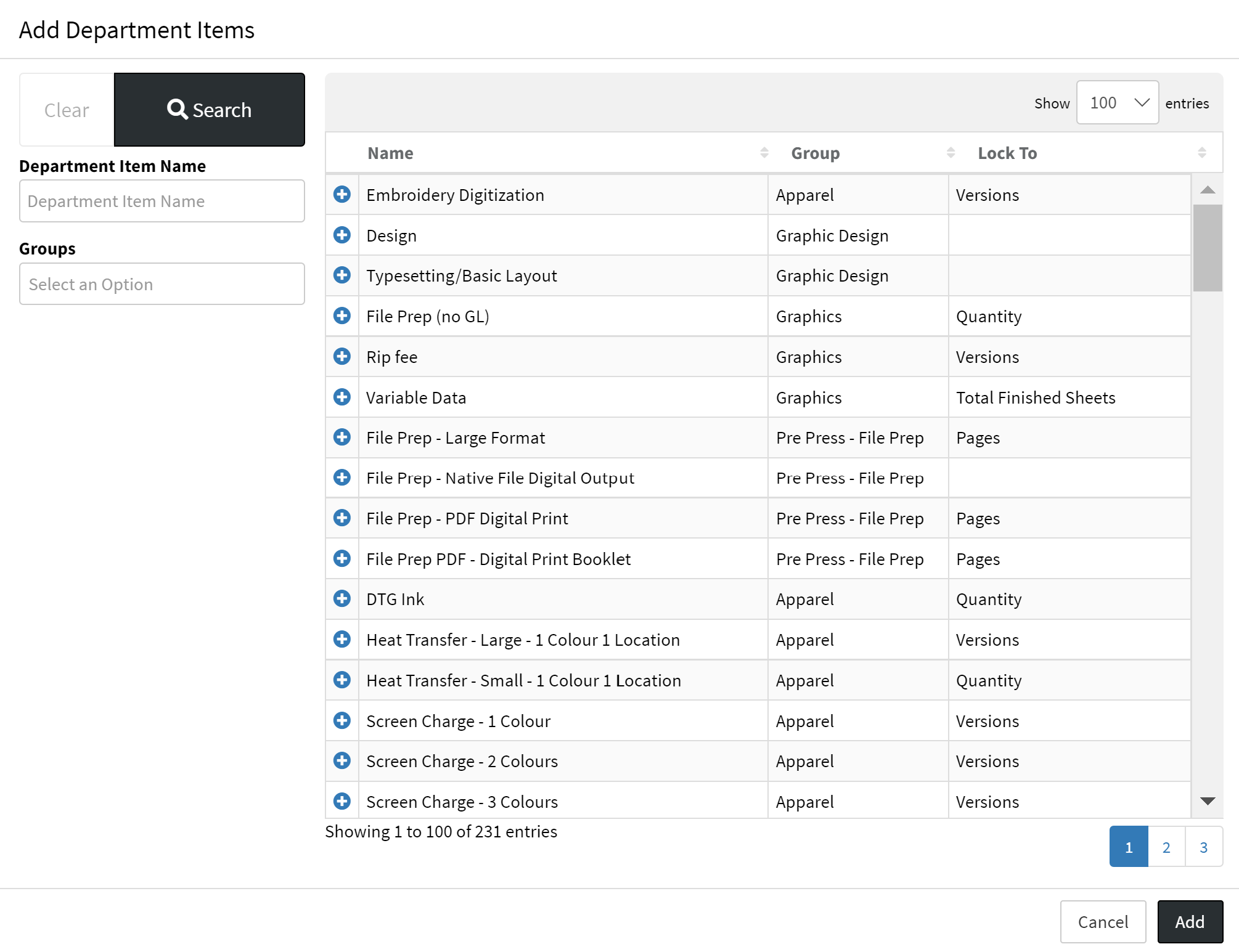This screenshot has width=1239, height=952.
Task: Click plus icon for DTG Ink
Action: pos(342,598)
